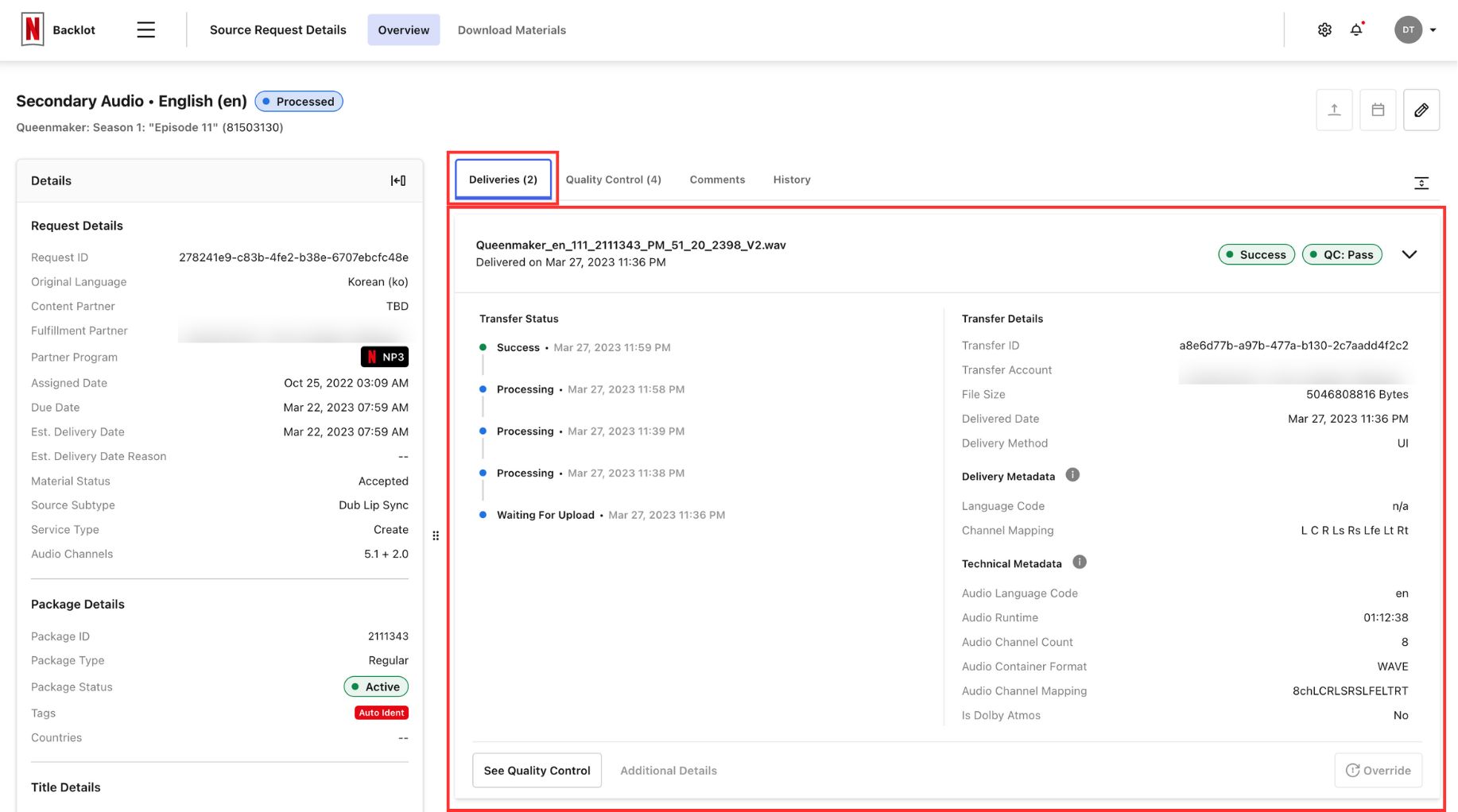Click the Original Language value Korean (ko)
This screenshot has height=812, width=1458.
pos(378,282)
